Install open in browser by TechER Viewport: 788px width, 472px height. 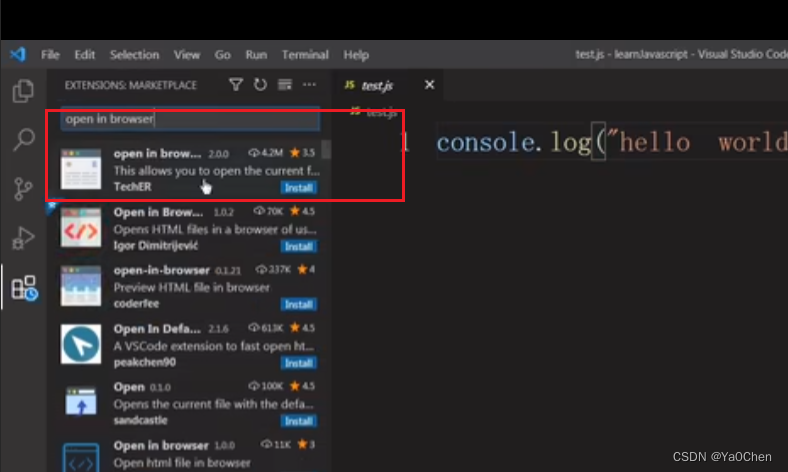click(x=299, y=187)
